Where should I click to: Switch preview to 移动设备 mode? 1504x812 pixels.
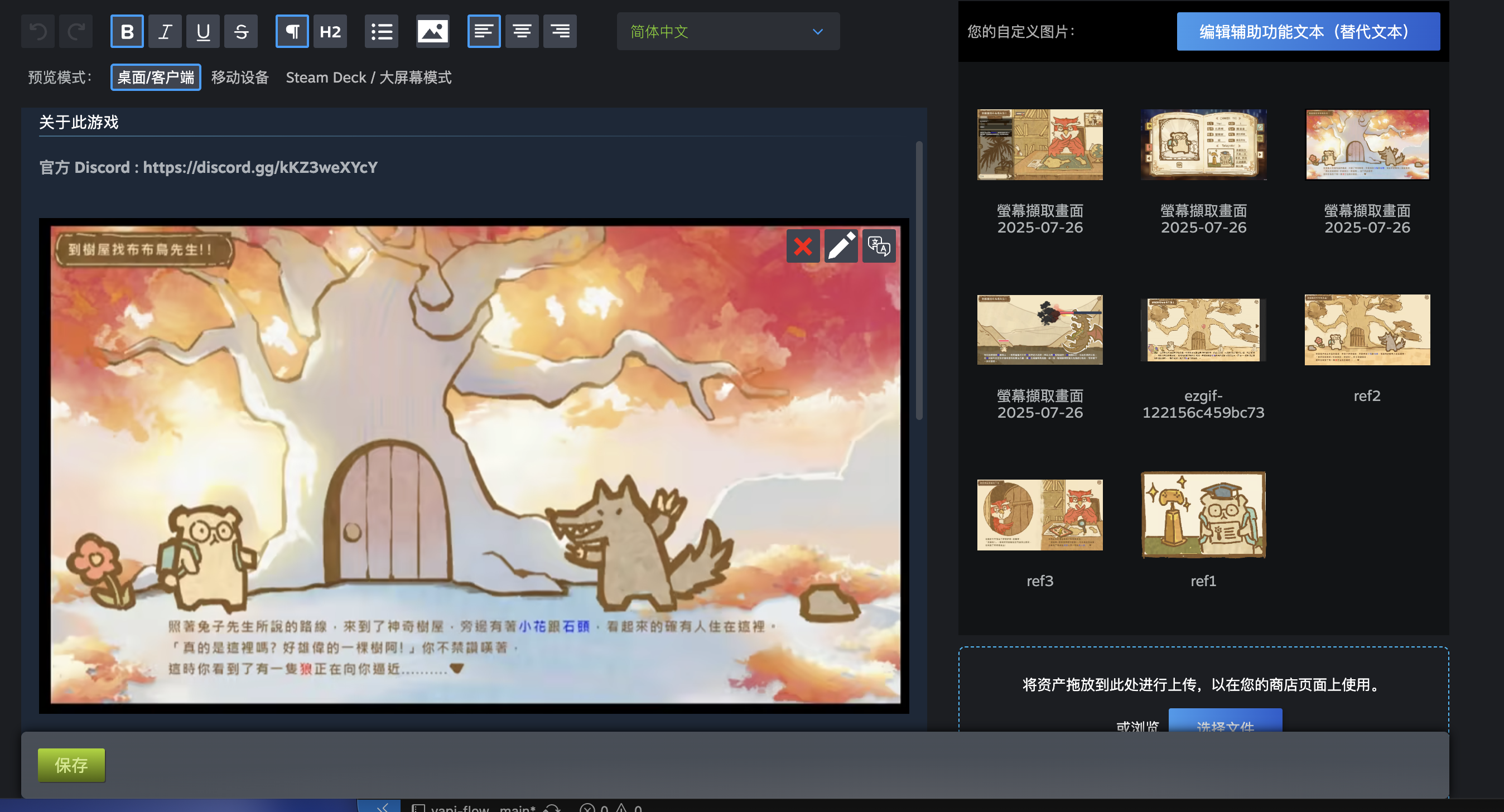point(240,77)
